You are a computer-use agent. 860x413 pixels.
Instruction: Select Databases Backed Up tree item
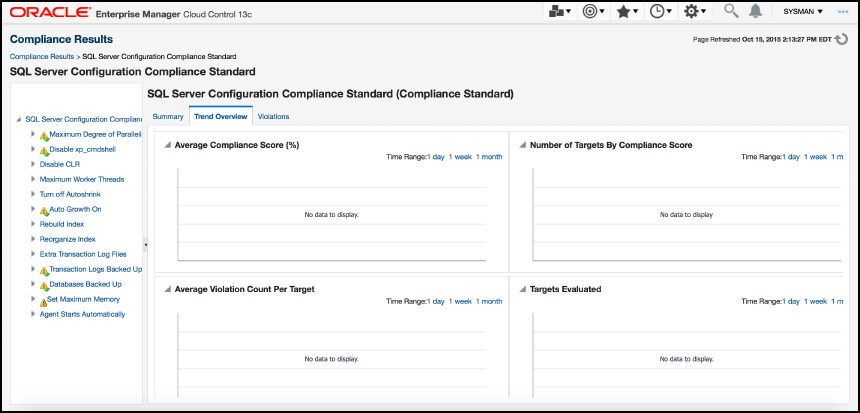point(86,284)
